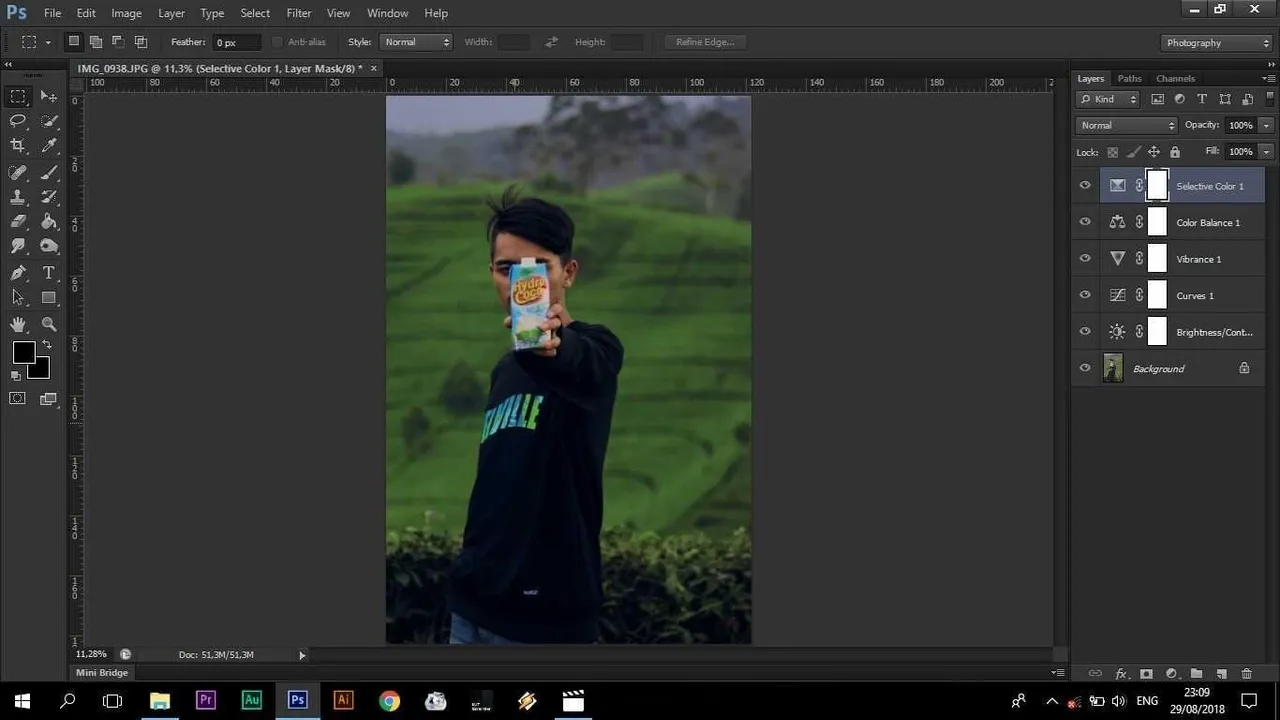Switch to the Channels tab
Viewport: 1280px width, 720px height.
(1175, 78)
